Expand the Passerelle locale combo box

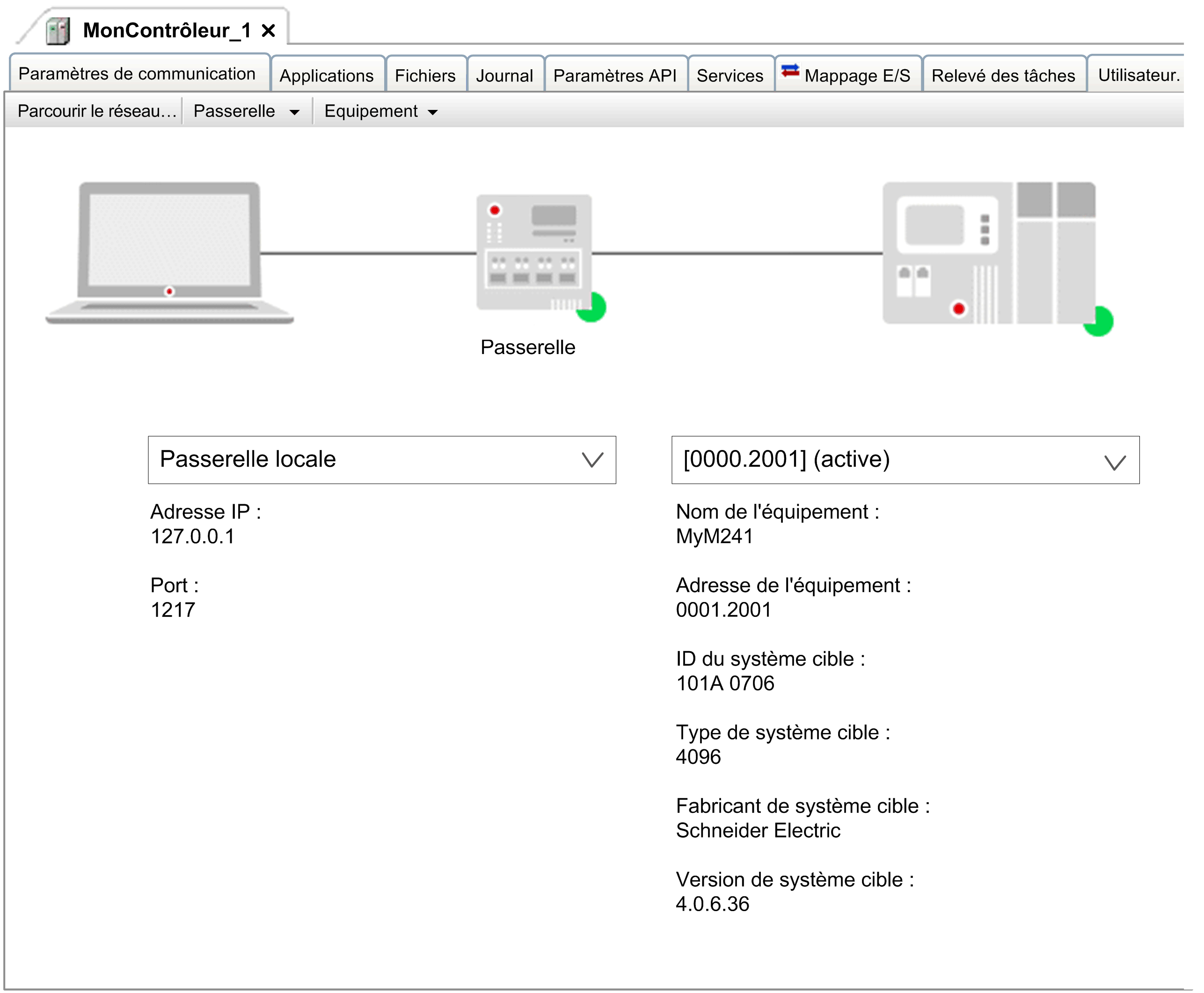click(x=592, y=460)
